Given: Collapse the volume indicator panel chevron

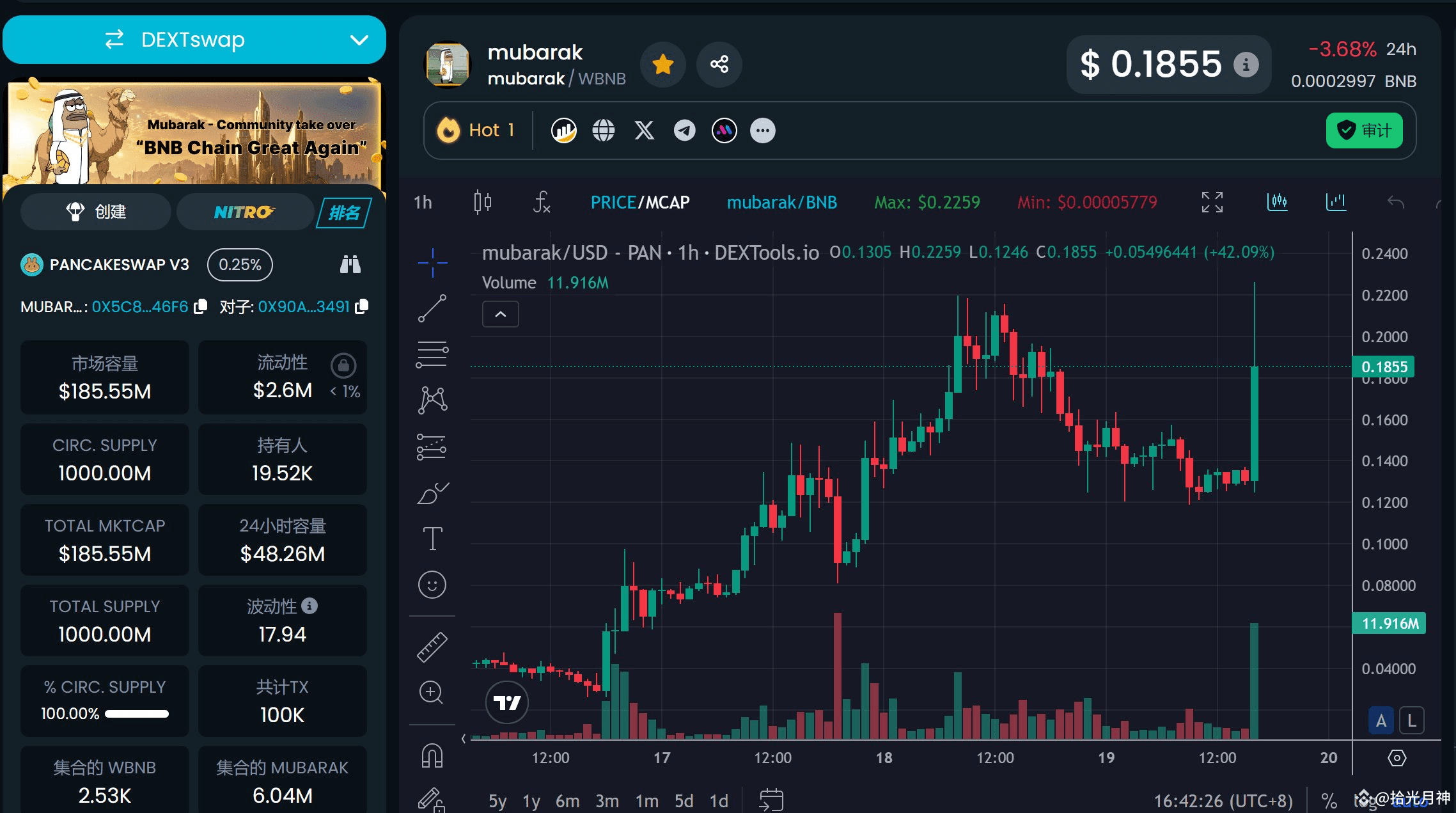Looking at the screenshot, I should click(500, 314).
